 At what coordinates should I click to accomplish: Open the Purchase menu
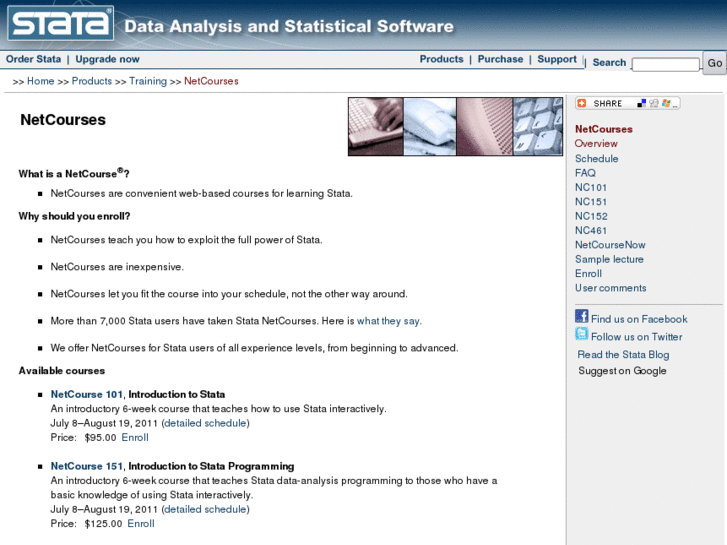point(500,60)
